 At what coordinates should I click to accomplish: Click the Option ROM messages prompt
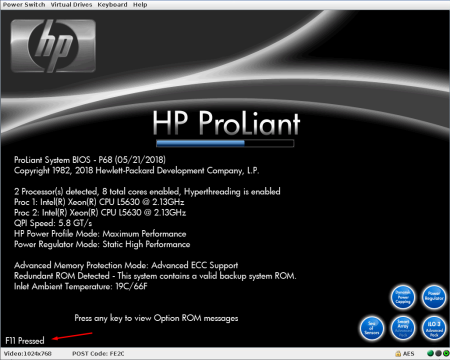[x=156, y=318]
